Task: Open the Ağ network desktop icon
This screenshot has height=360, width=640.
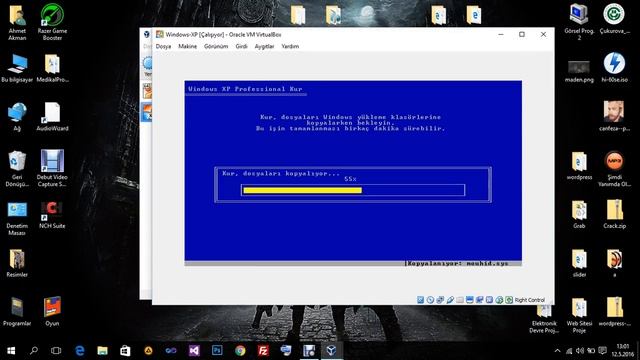Action: pos(17,117)
